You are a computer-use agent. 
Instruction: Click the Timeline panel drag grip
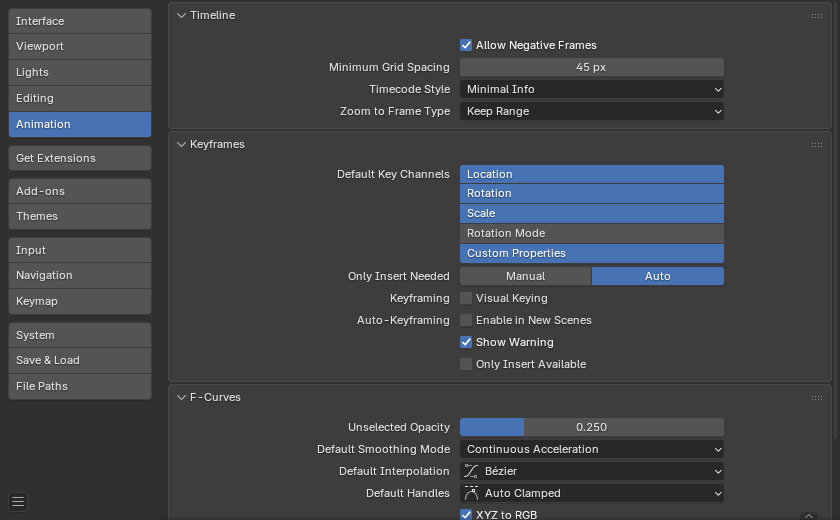click(816, 16)
